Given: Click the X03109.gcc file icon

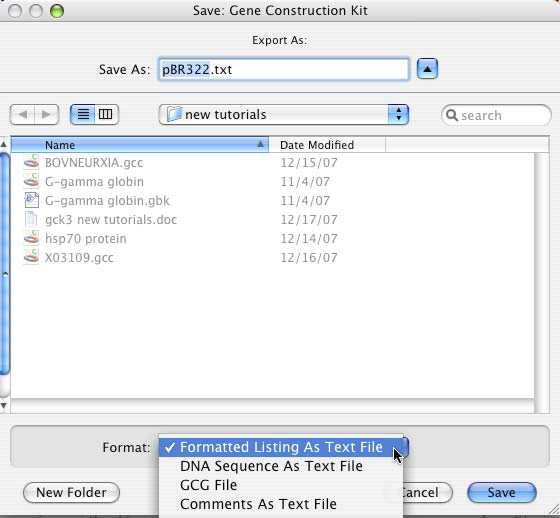Looking at the screenshot, I should tap(31, 257).
